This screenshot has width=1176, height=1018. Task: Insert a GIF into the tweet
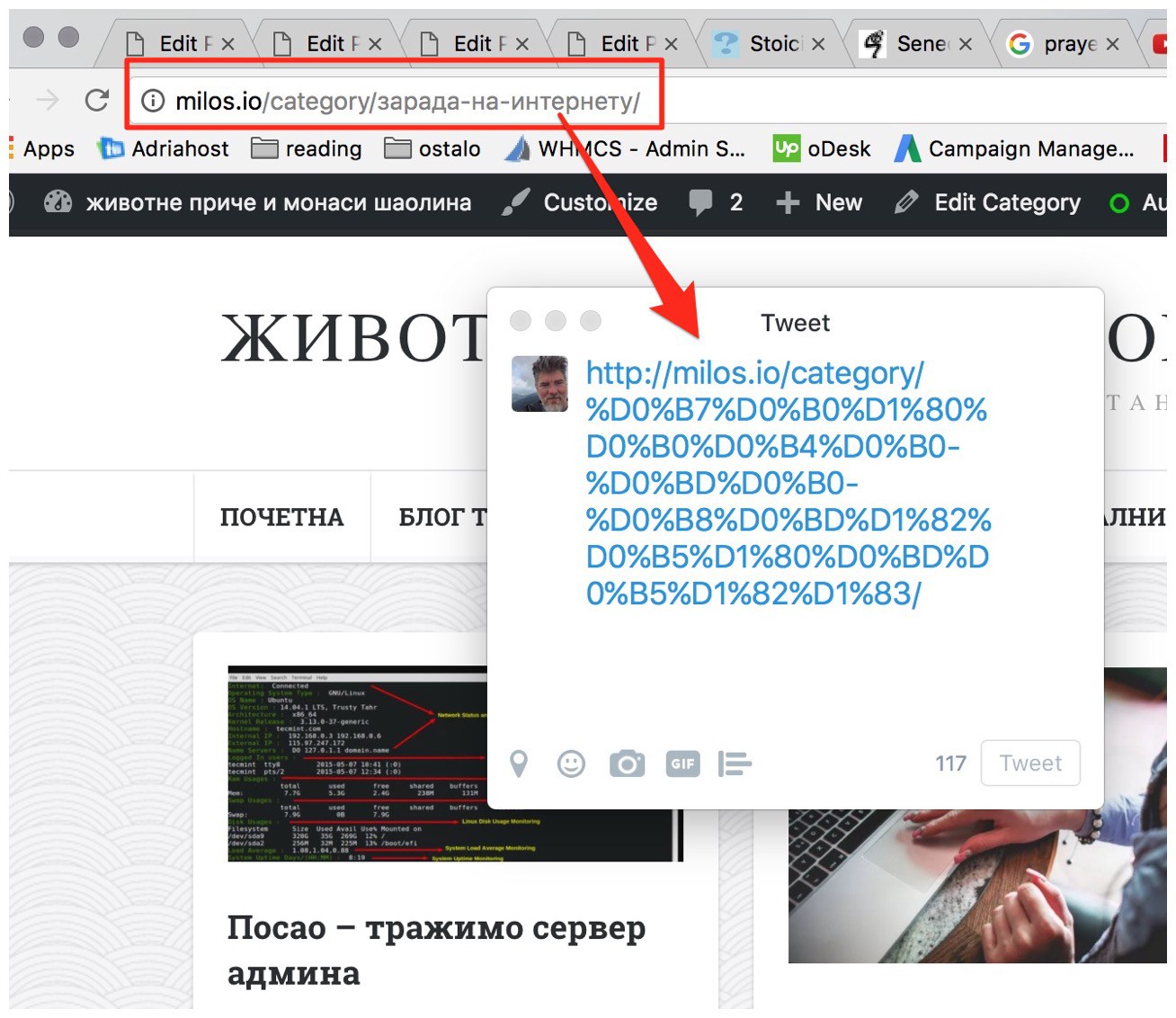[x=682, y=763]
